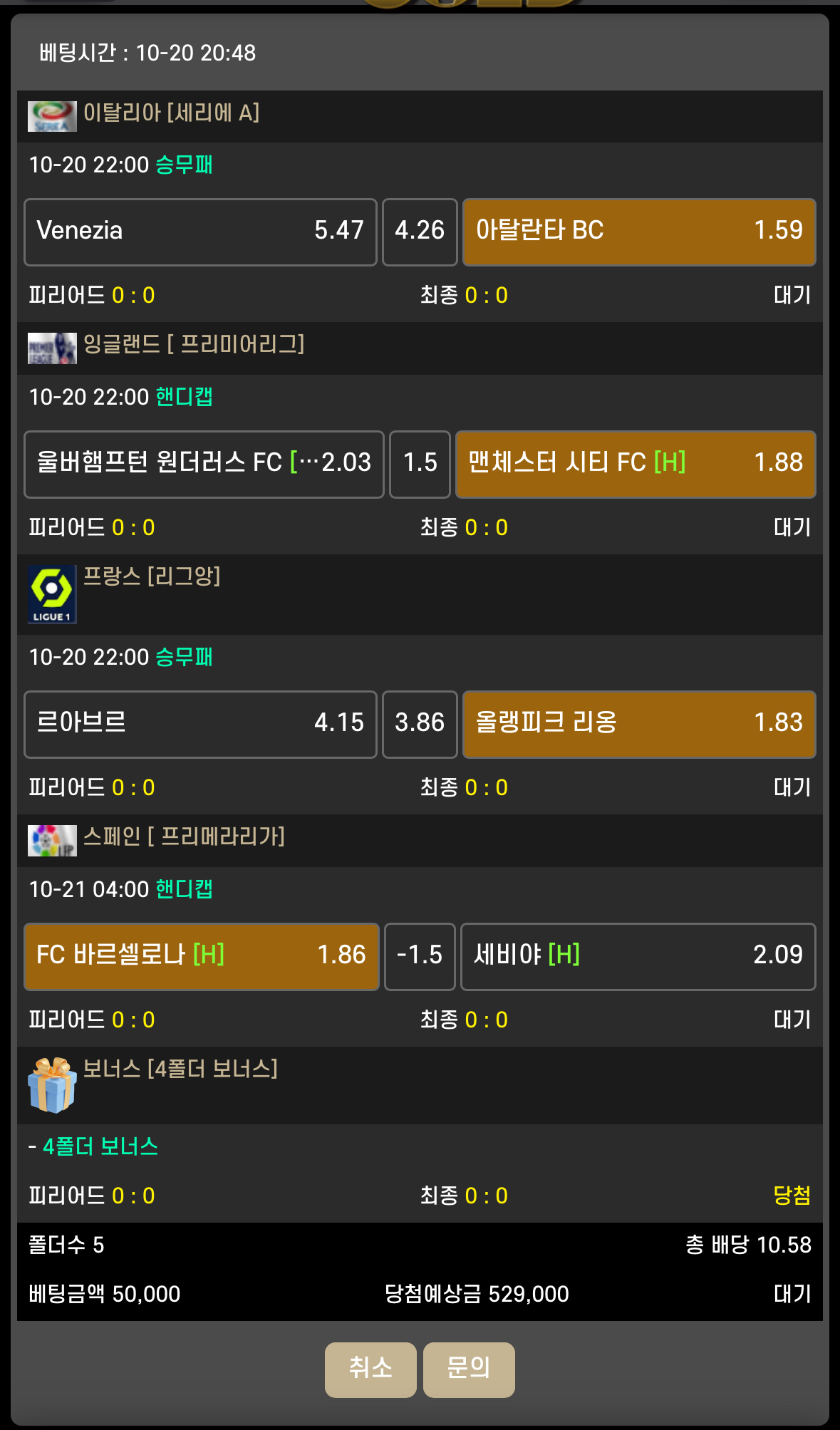Viewport: 840px width, 1430px height.
Task: Click the -1.5 handicap value box
Action: point(420,956)
